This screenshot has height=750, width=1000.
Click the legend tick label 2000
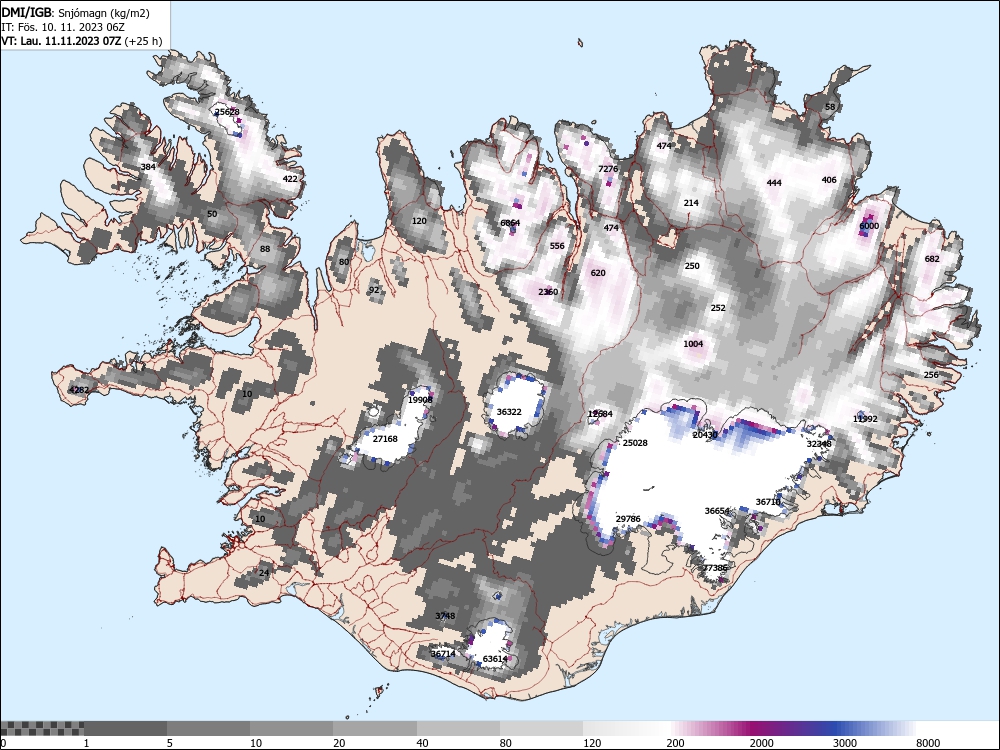pyautogui.click(x=761, y=743)
